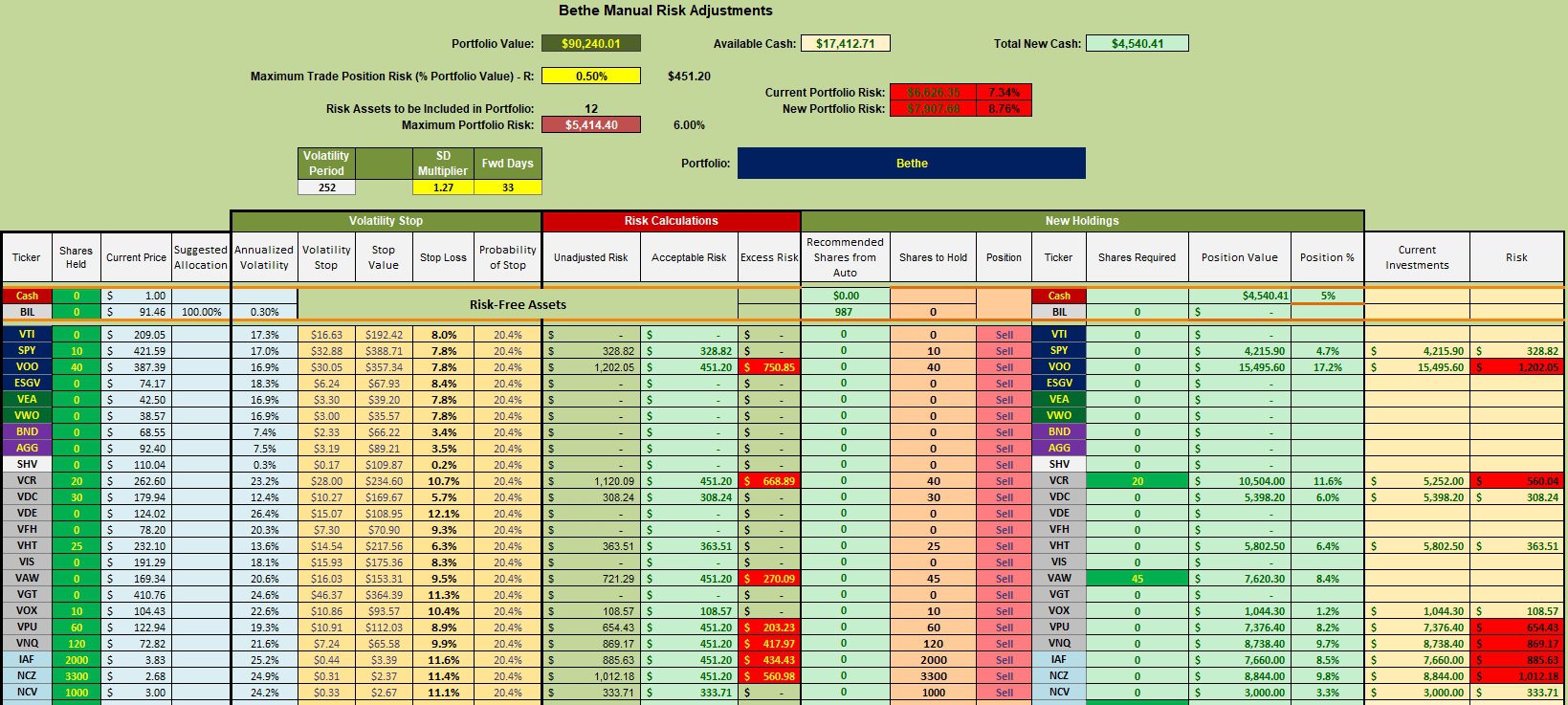
Task: Click the Excess Risk column header
Action: pyautogui.click(x=769, y=257)
